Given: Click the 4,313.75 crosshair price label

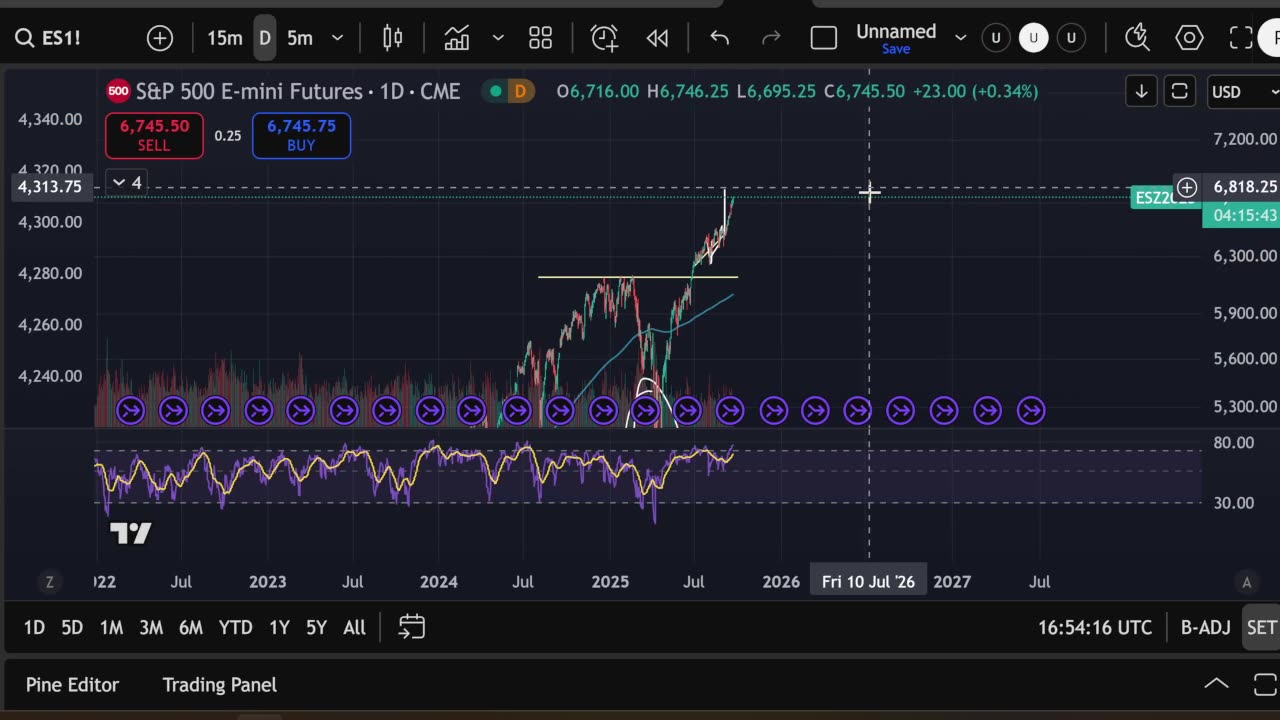Looking at the screenshot, I should [x=50, y=187].
